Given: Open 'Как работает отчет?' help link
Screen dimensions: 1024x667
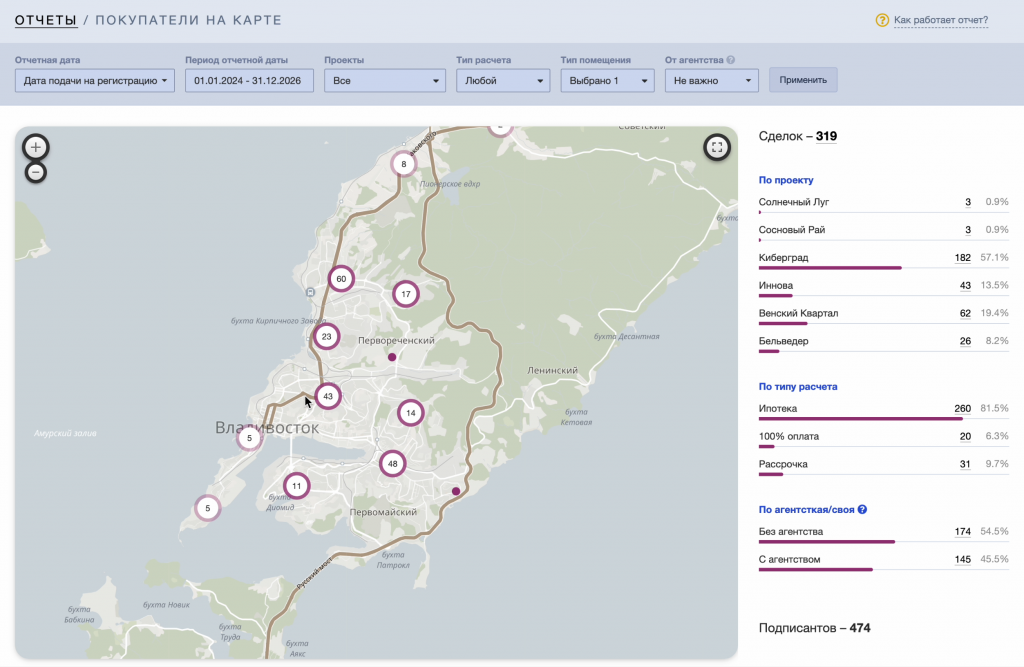Looking at the screenshot, I should click(x=940, y=20).
